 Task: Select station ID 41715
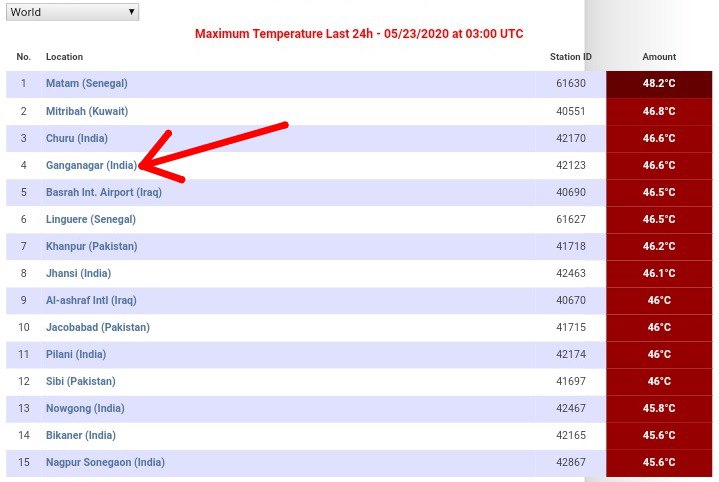tap(570, 328)
